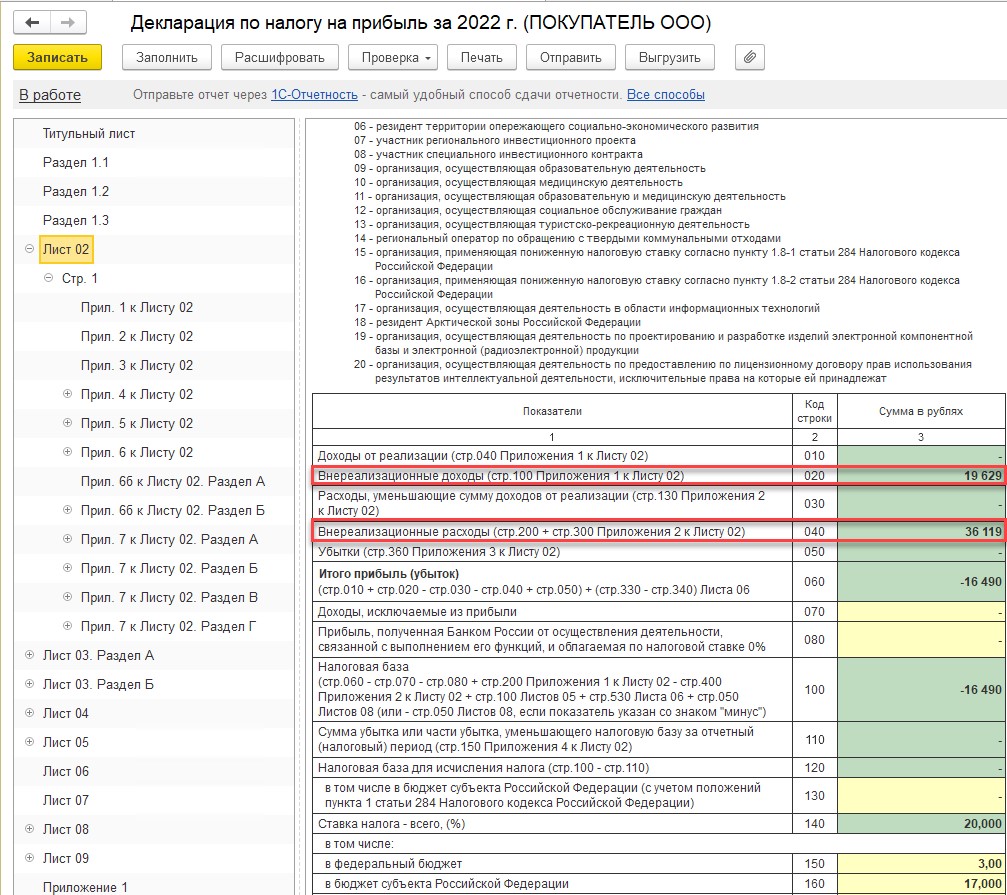Viewport: 1007px width, 895px height.
Task: Collapse the Стр. 1 node
Action: 48,278
